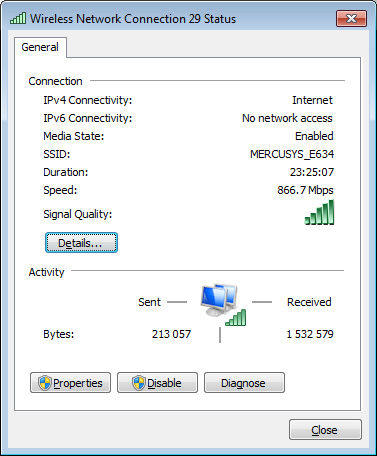
Task: Select the General tab
Action: click(40, 47)
